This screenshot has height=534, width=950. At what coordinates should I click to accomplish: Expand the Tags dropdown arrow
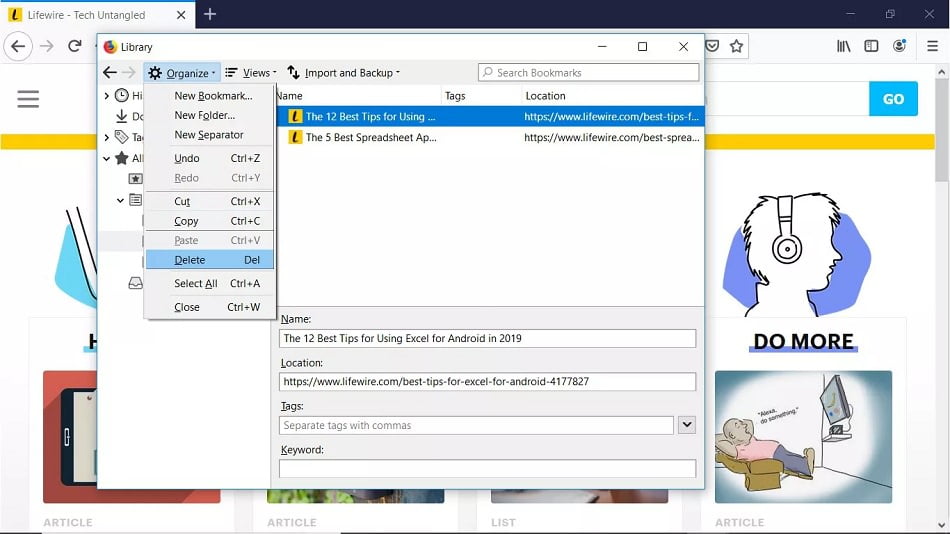coord(686,425)
